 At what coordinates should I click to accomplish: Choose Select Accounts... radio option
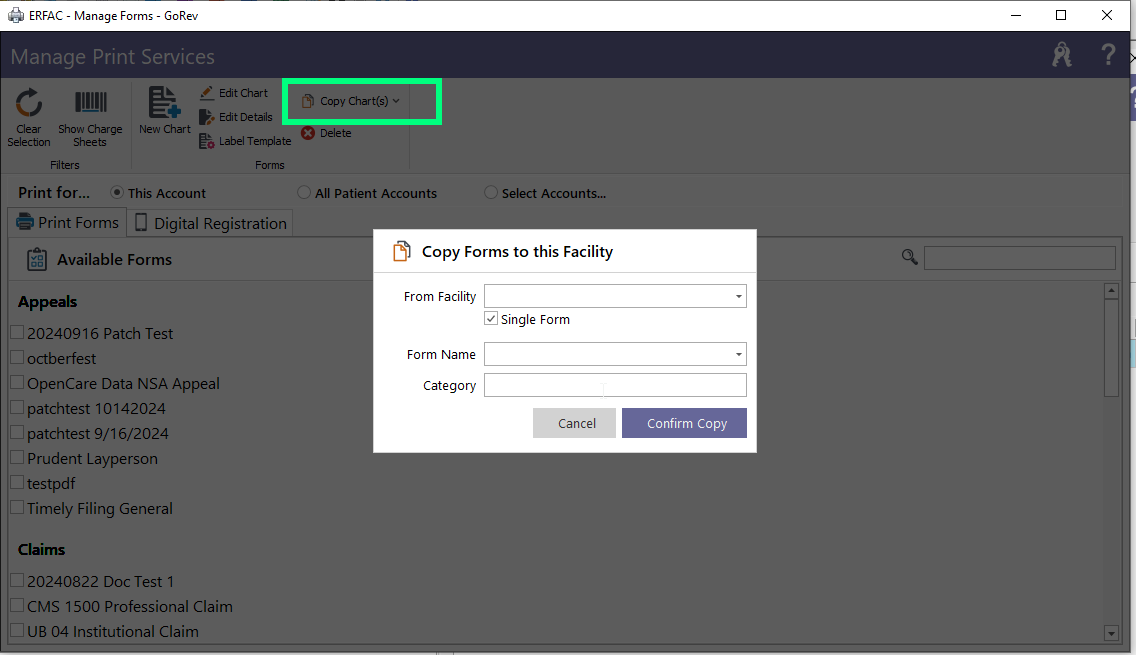tap(490, 193)
